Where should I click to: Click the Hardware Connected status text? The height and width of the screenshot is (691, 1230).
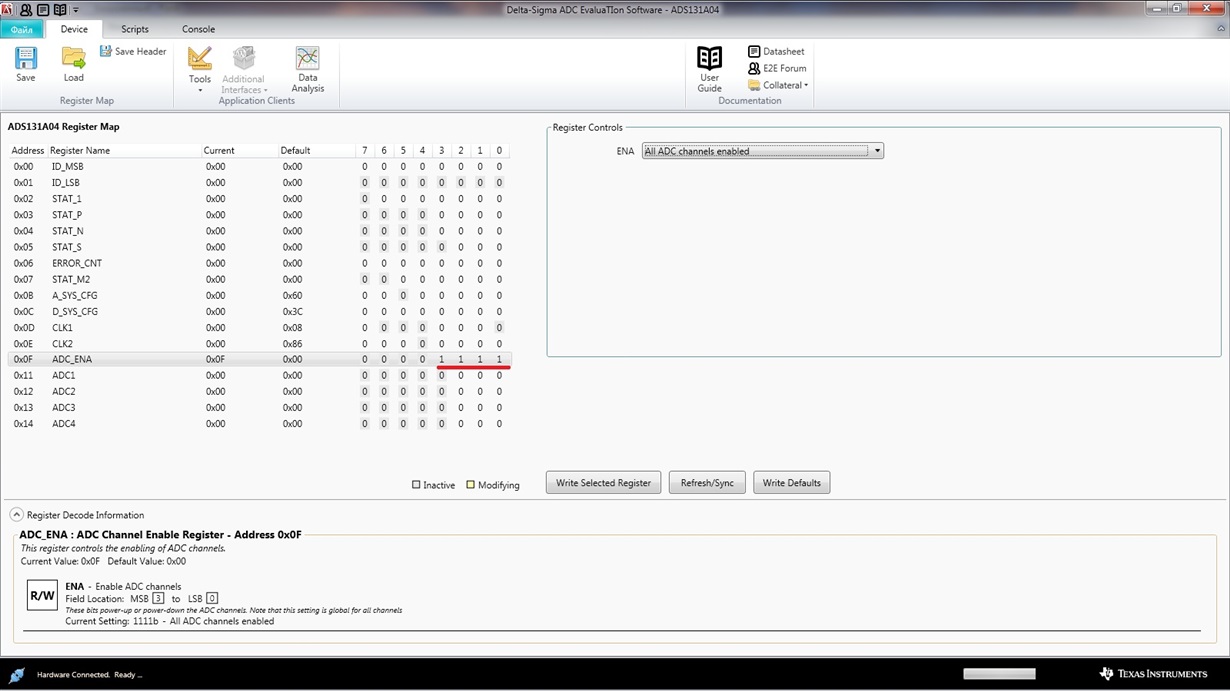(90, 675)
